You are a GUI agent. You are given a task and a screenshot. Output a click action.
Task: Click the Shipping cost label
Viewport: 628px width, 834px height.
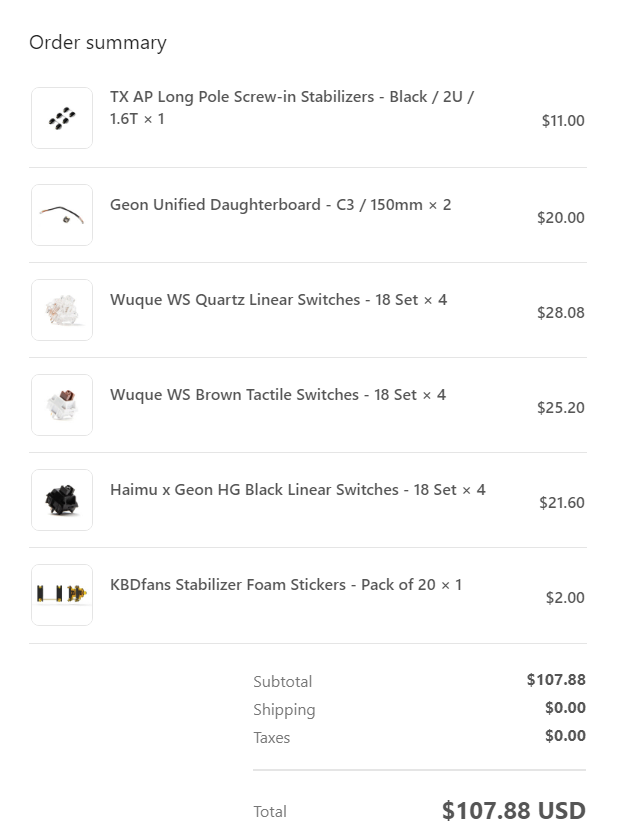[284, 710]
